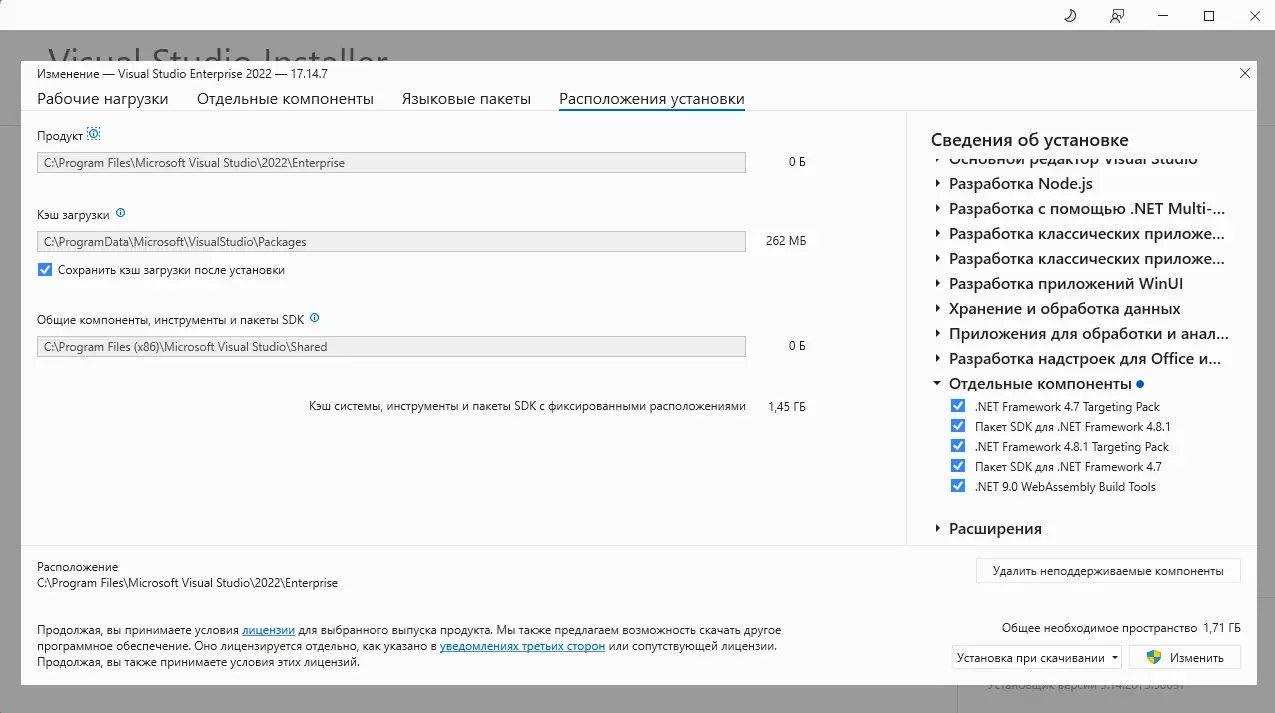Open the Установка при скачивании dropdown

[1036, 657]
